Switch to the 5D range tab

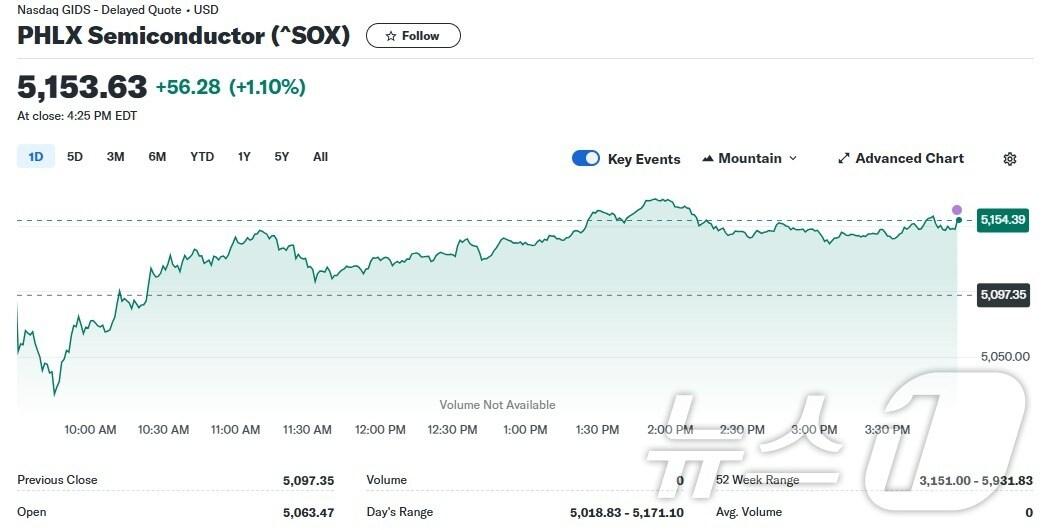tap(75, 157)
